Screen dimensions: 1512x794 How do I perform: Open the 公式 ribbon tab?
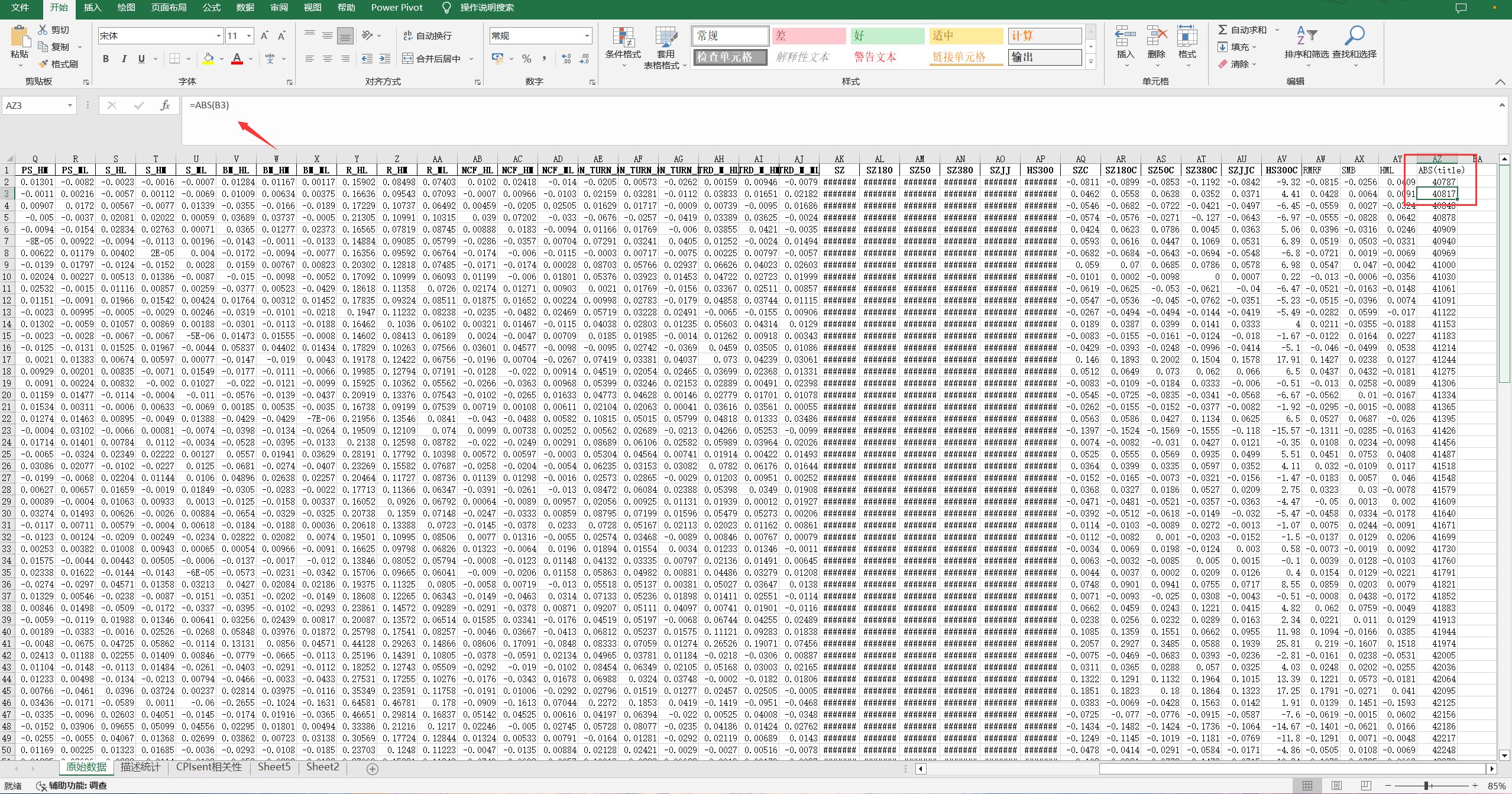(x=211, y=8)
